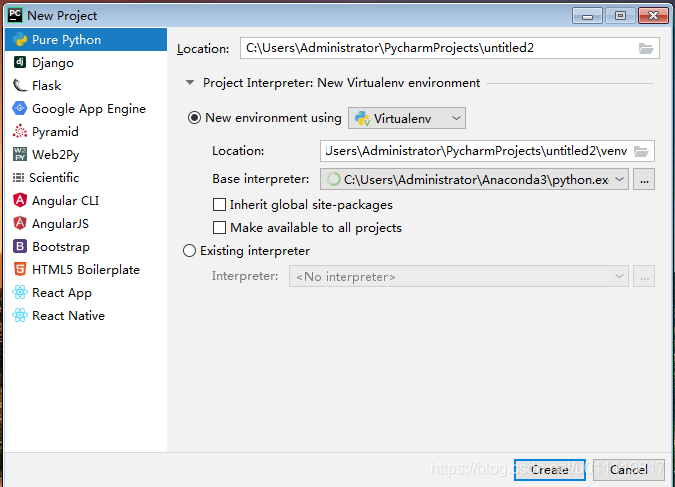Select Google App Engine label
Screen dimensions: 675x487
click(x=89, y=109)
